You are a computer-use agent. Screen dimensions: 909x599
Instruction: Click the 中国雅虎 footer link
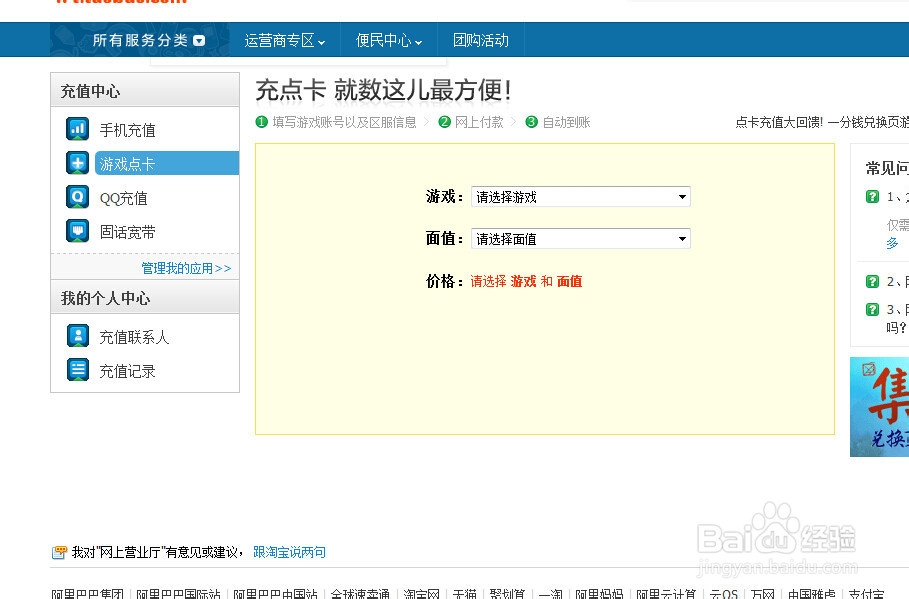click(812, 594)
